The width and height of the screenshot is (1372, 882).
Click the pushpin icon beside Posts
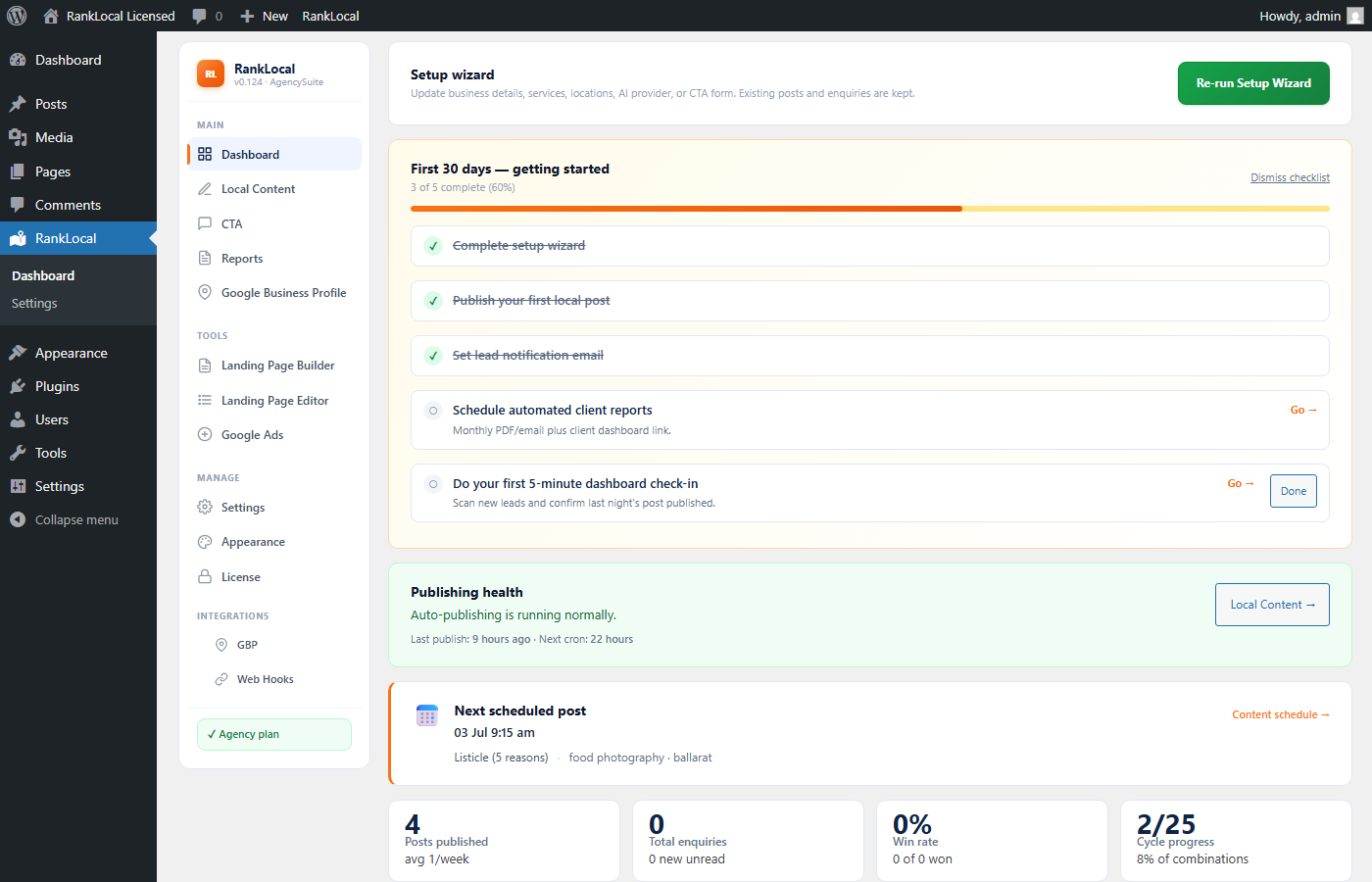[x=18, y=104]
